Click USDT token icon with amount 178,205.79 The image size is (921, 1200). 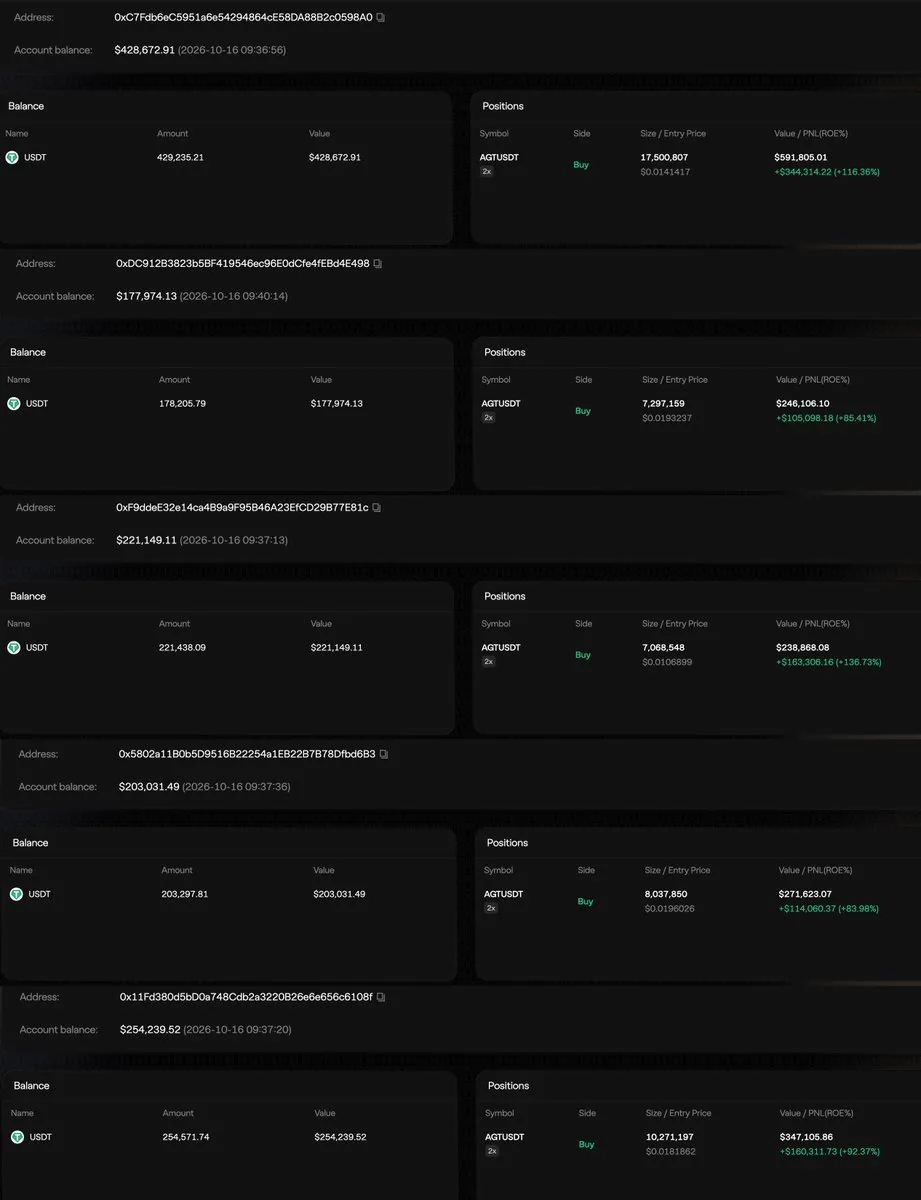tap(14, 403)
